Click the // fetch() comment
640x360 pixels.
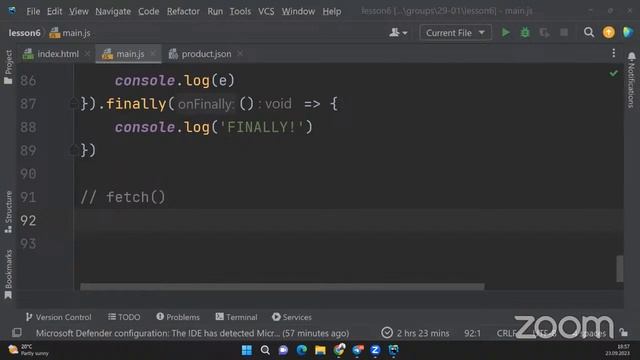click(x=123, y=197)
